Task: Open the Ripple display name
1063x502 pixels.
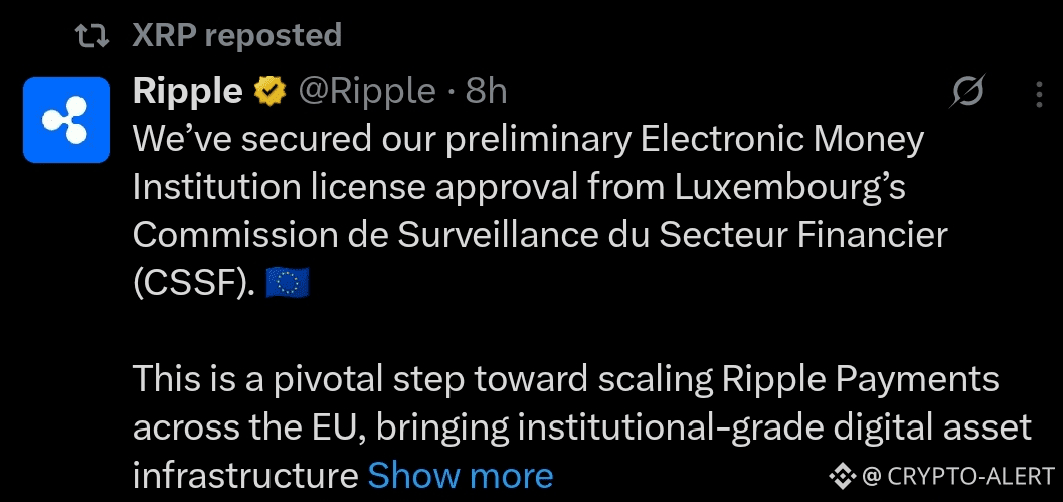Action: [187, 92]
